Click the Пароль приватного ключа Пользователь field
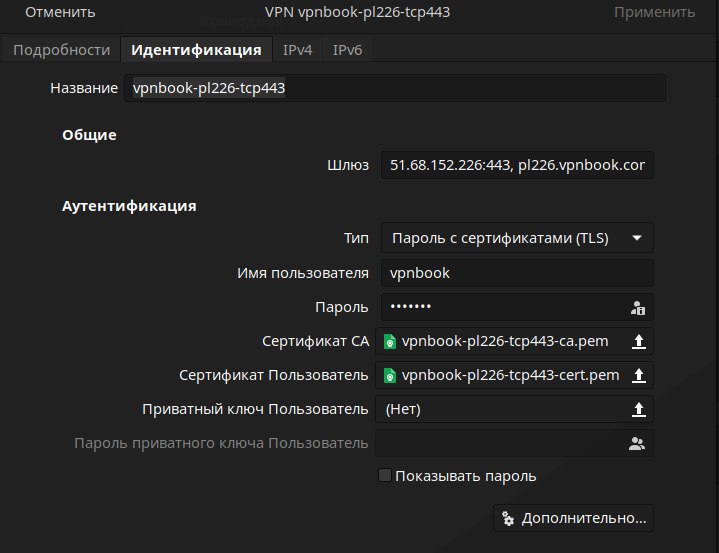Screen dimensions: 719x553 pos(514,443)
